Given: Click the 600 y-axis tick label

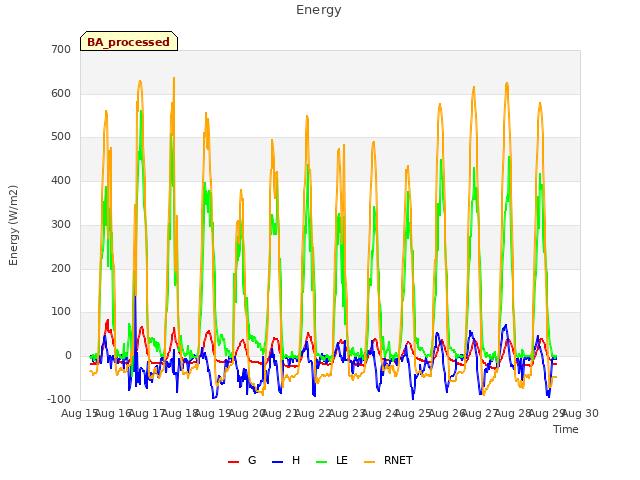Looking at the screenshot, I should pyautogui.click(x=61, y=93).
